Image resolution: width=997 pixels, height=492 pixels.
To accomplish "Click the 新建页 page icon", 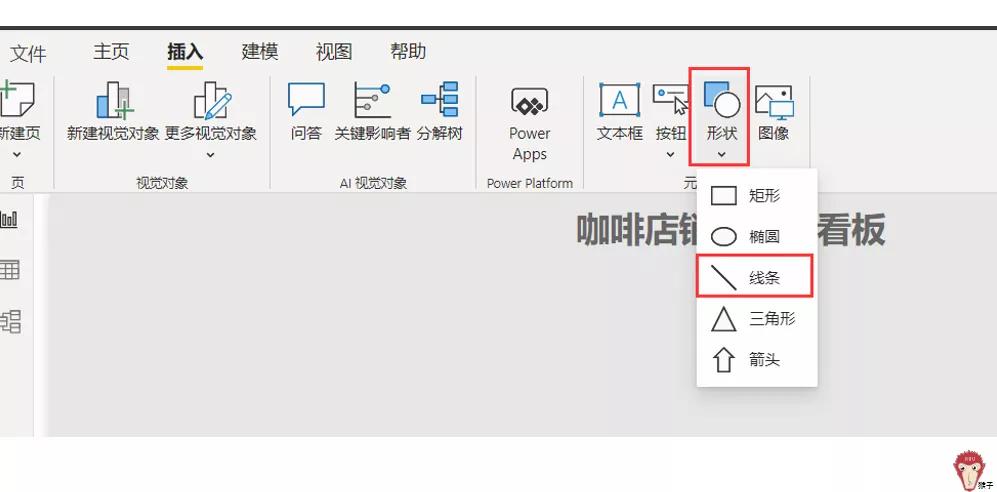I will [x=16, y=99].
